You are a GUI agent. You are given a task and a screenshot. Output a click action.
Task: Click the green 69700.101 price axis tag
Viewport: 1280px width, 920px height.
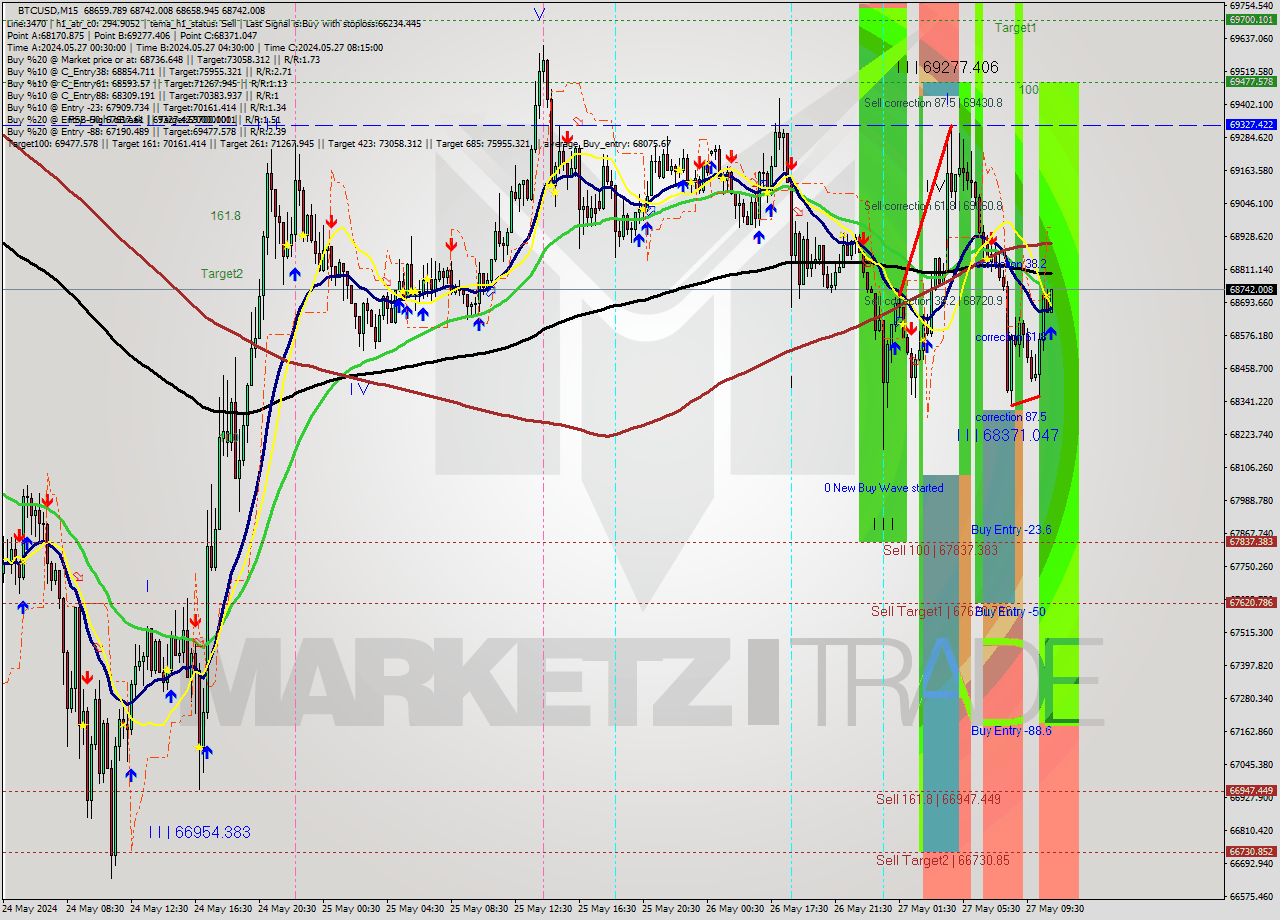click(x=1251, y=19)
